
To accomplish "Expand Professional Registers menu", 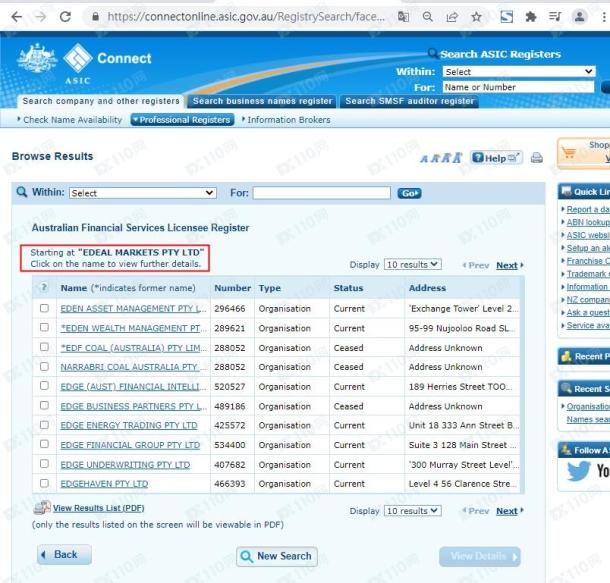I will [x=182, y=120].
